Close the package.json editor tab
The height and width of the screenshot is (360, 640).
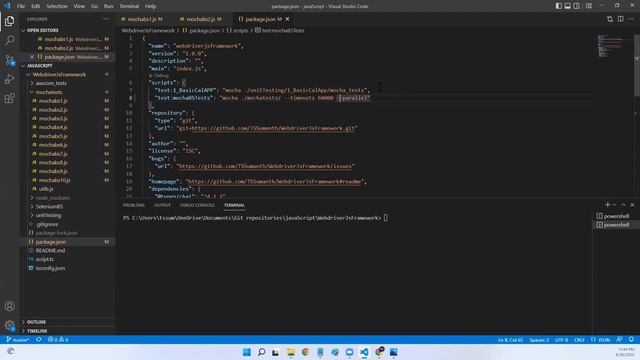(x=287, y=19)
